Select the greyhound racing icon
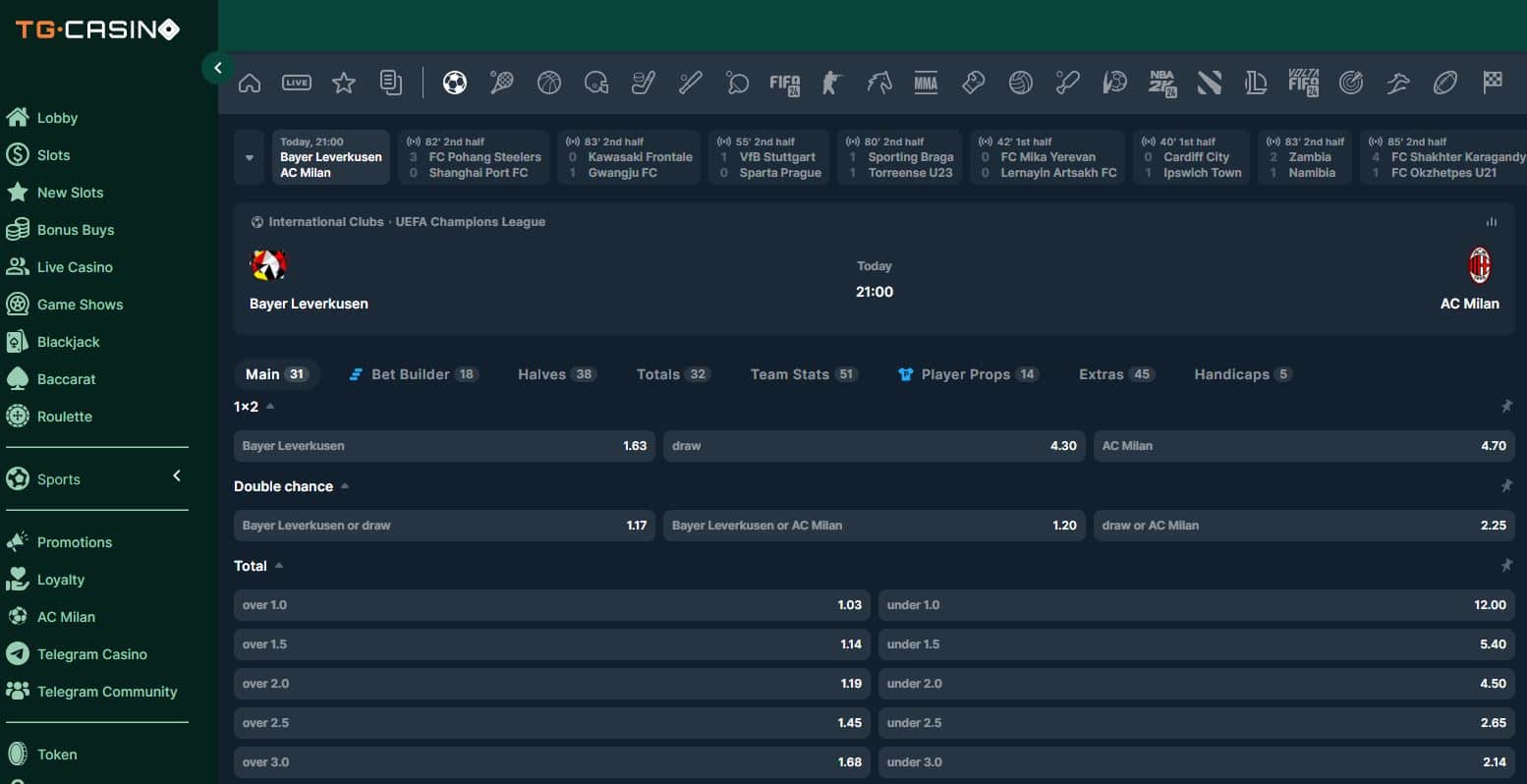The image size is (1527, 784). (1398, 84)
